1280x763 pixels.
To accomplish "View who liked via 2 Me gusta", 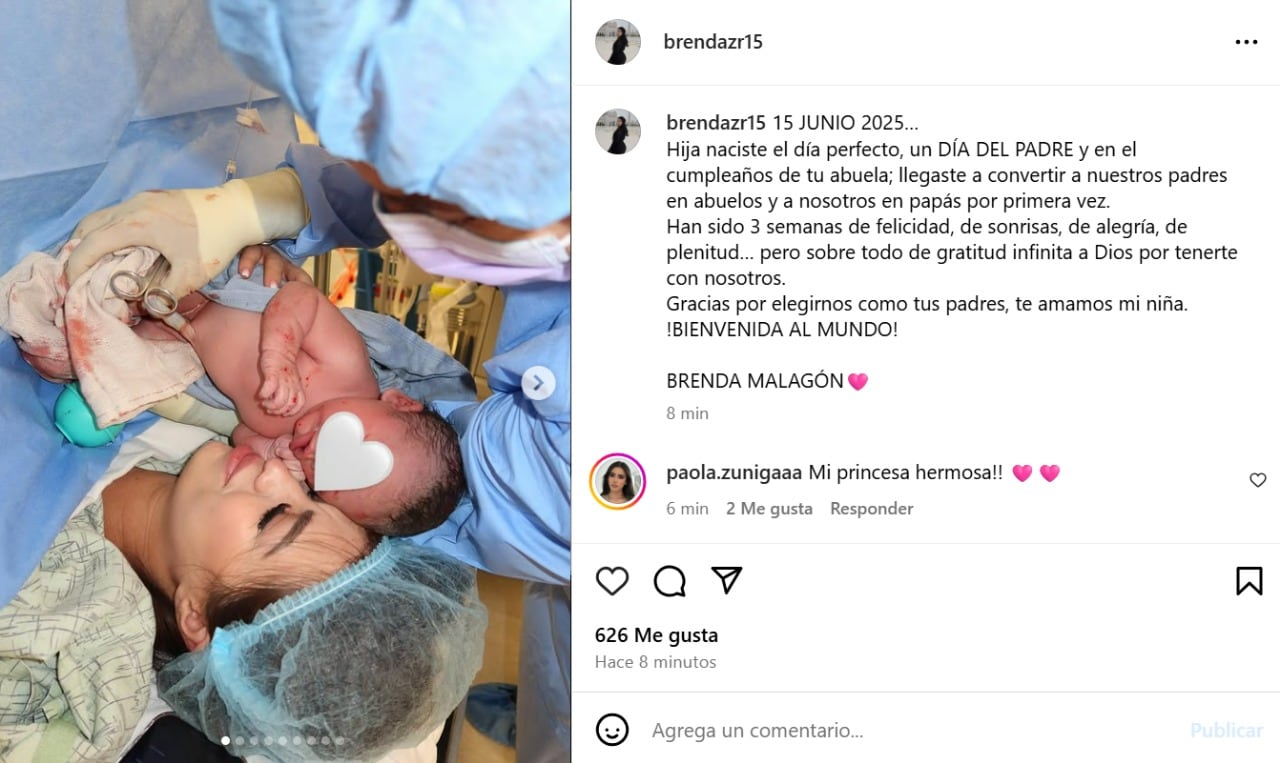I will click(x=769, y=508).
